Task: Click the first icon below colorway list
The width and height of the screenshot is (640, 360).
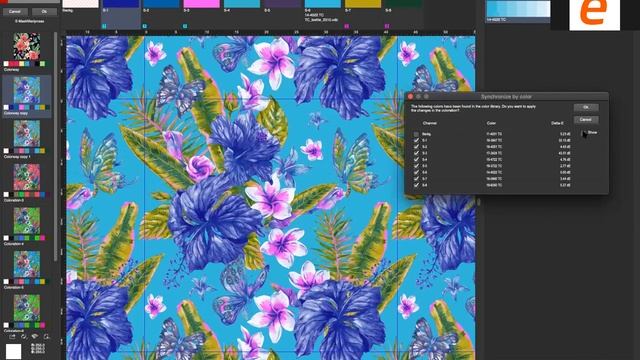Action: click(x=13, y=337)
